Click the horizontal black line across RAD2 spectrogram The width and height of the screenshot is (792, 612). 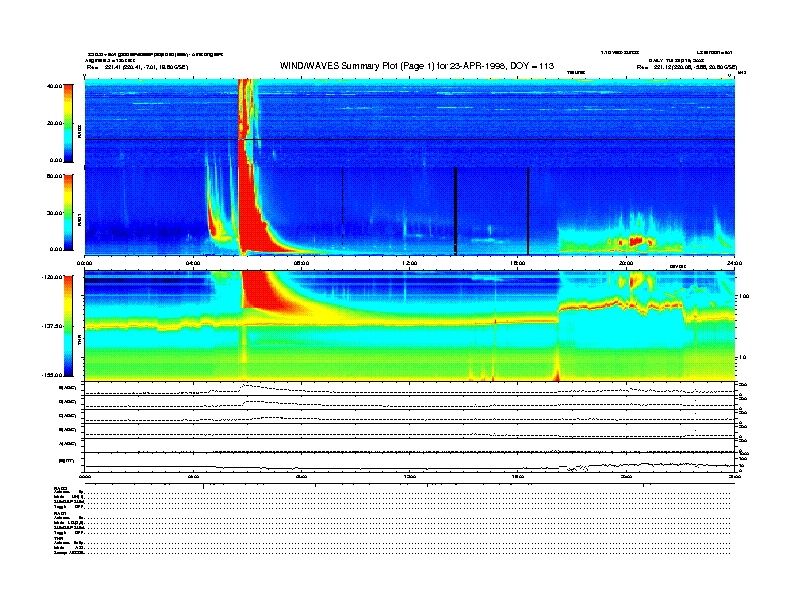pos(410,139)
